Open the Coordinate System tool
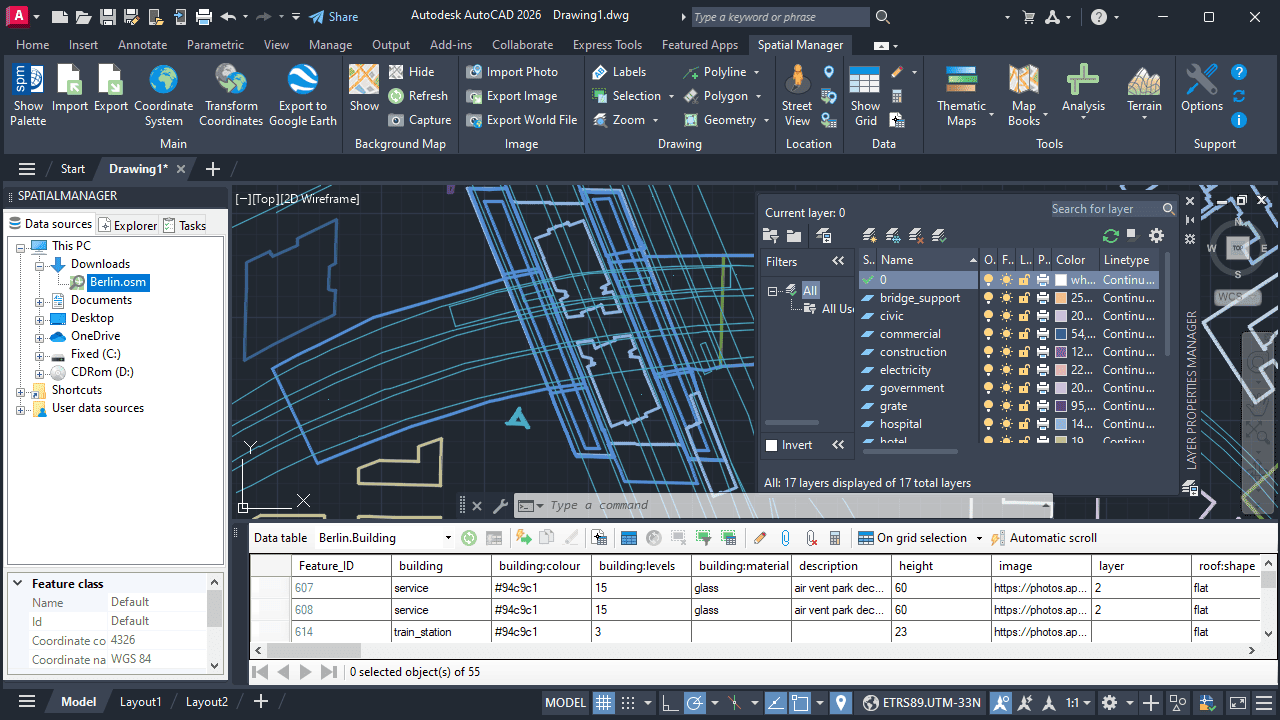1280x720 pixels. (x=163, y=95)
